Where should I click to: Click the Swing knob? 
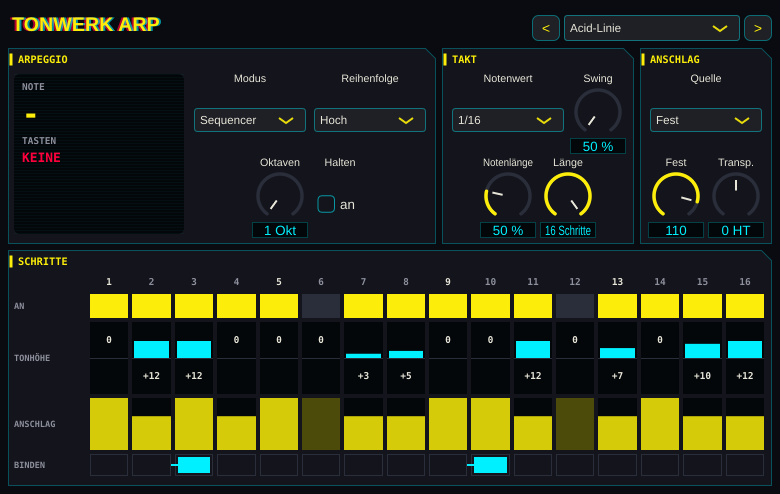[x=597, y=112]
